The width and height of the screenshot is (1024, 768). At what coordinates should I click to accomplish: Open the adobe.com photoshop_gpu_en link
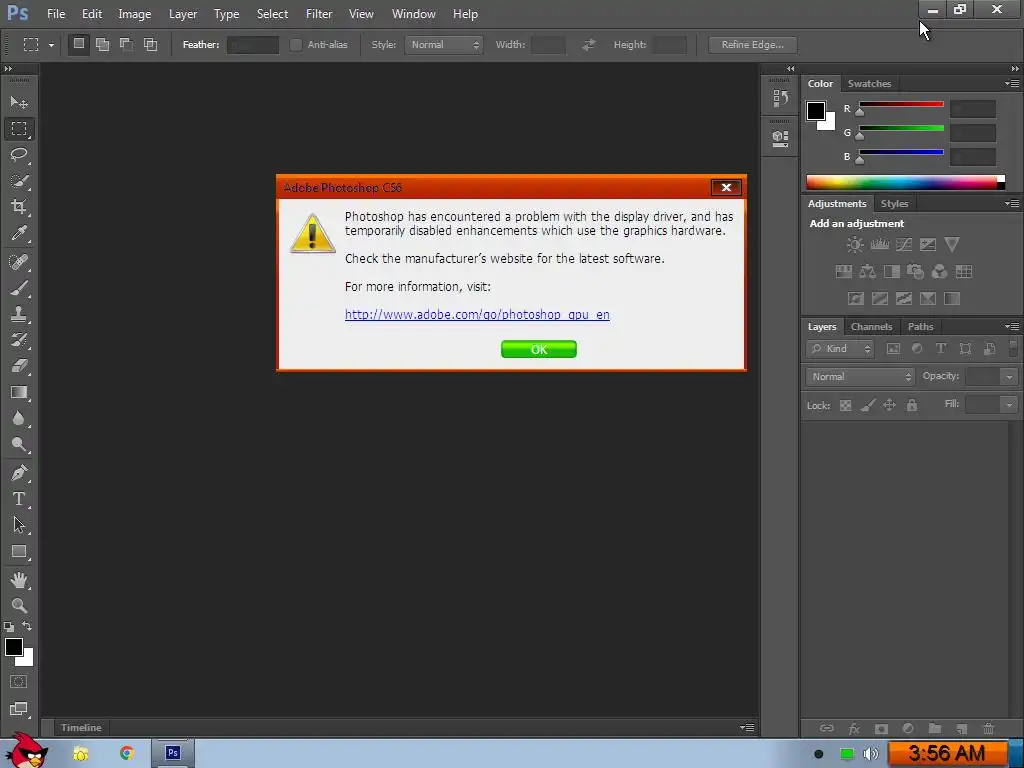[x=477, y=315]
